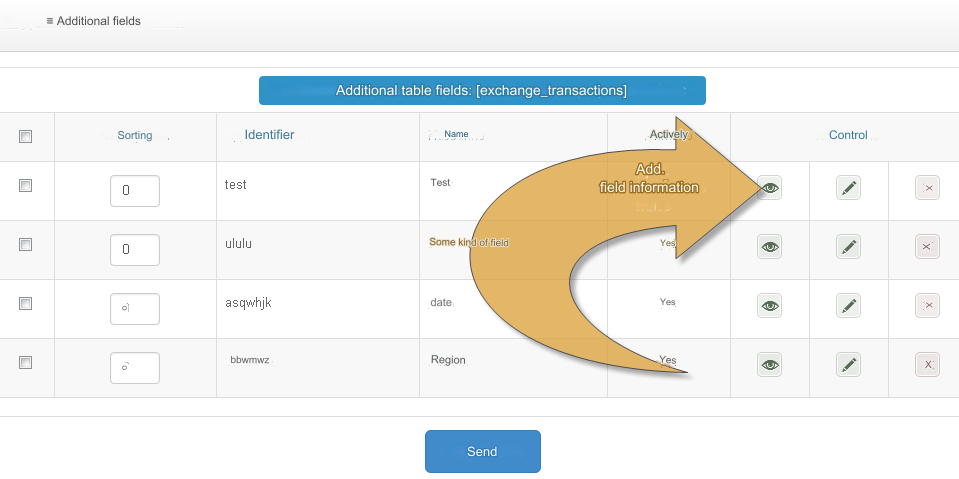The width and height of the screenshot is (959, 479).
Task: Click the Additional table fields header button
Action: click(482, 91)
